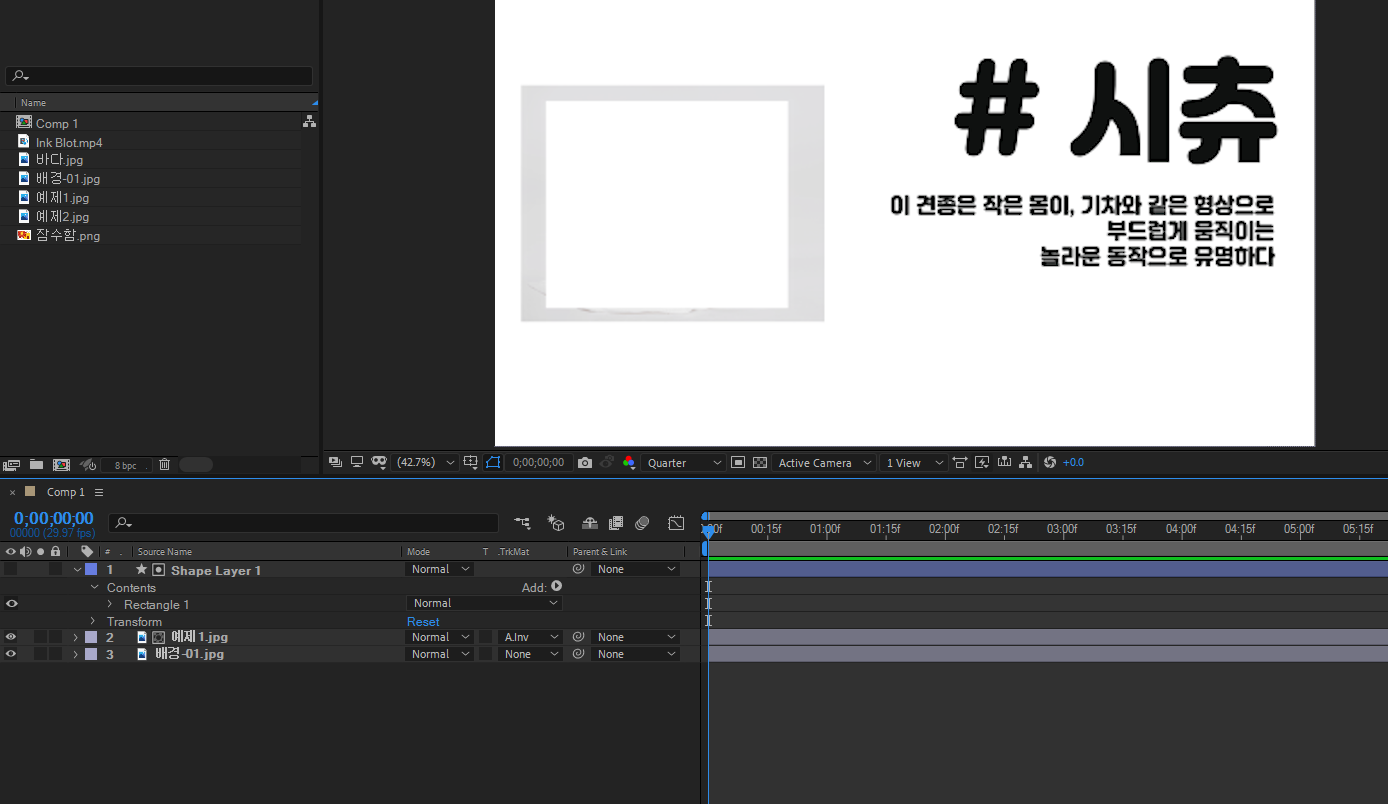
Task: Open the comp flowchart icon in viewer footer
Action: click(1025, 463)
